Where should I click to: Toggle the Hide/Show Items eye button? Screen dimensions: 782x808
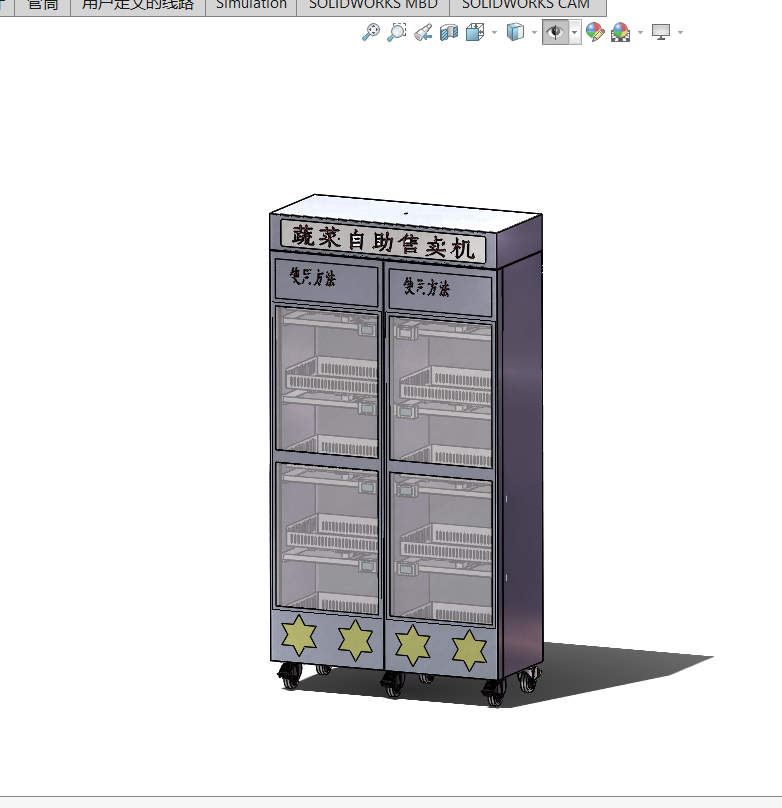coord(555,32)
